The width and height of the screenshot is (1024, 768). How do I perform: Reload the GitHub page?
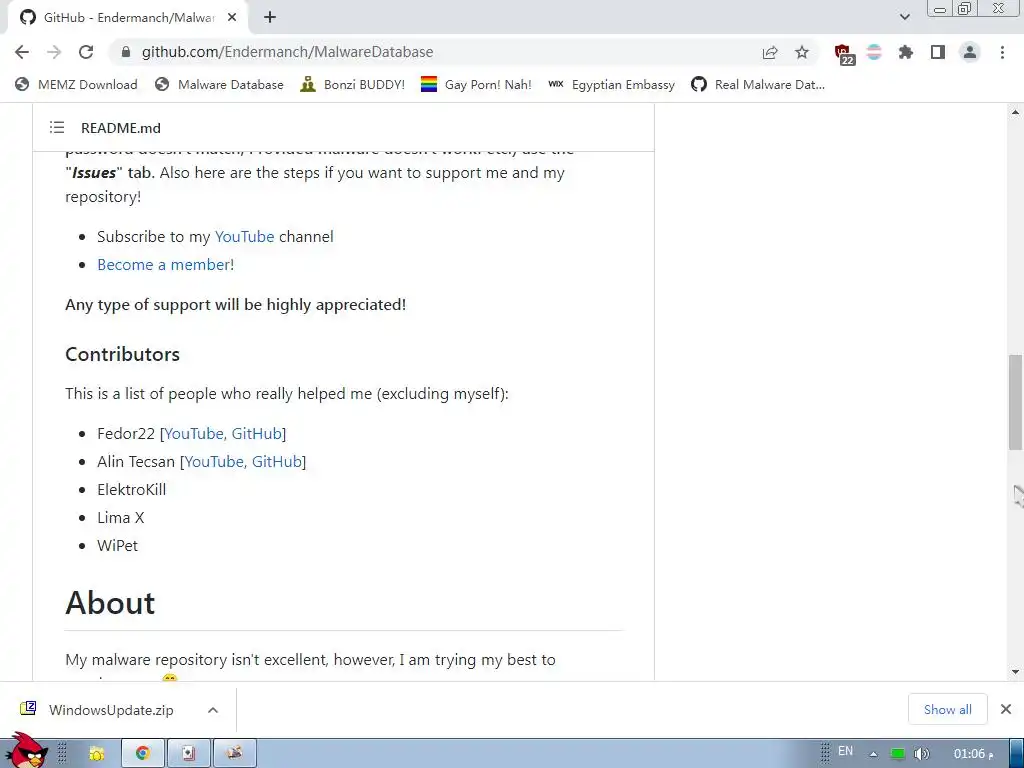(x=86, y=52)
